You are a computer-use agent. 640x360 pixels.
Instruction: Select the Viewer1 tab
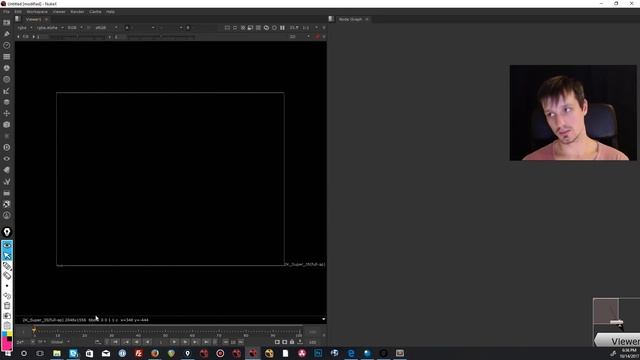coord(33,19)
